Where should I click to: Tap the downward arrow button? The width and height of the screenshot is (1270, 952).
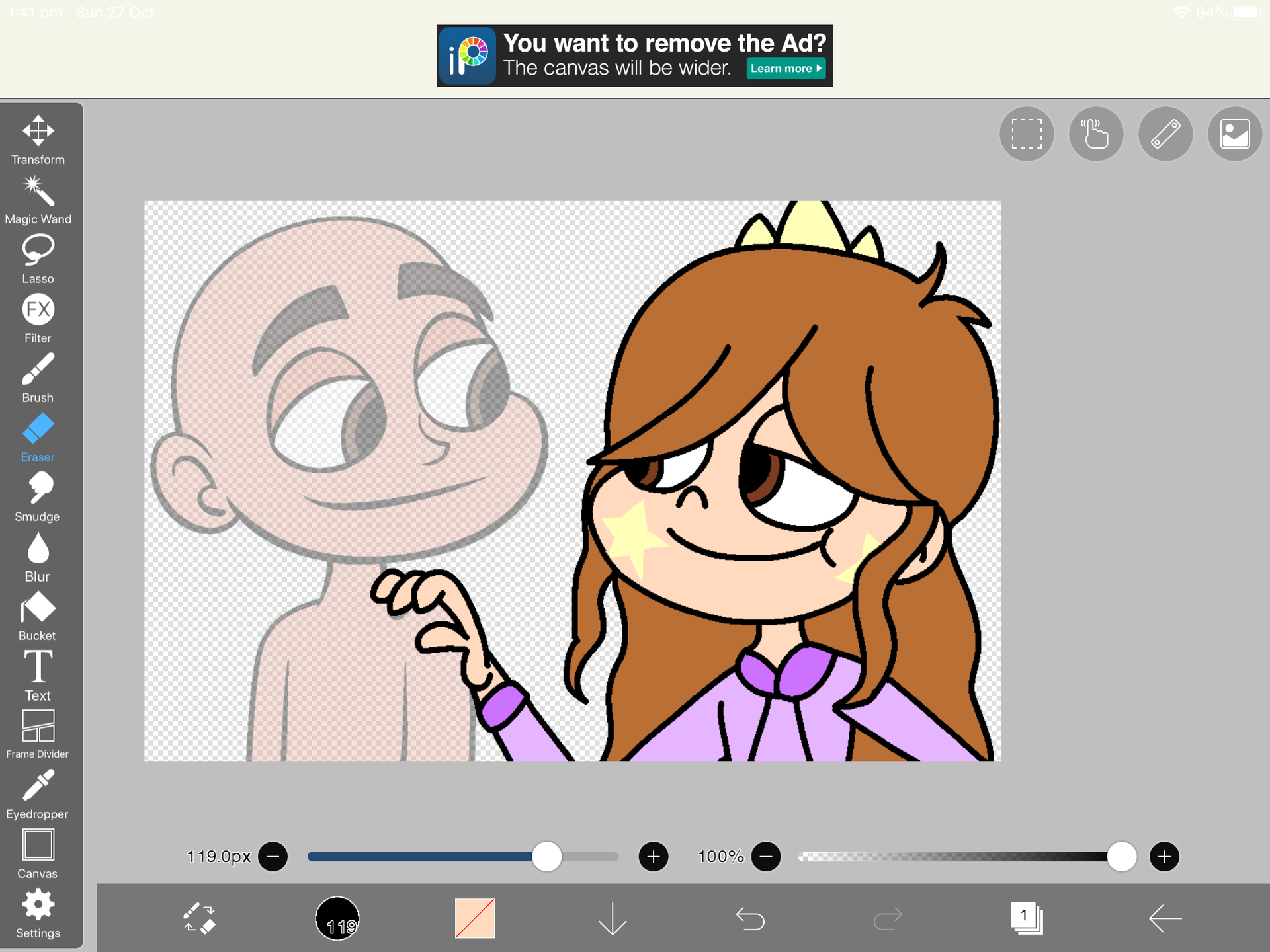coord(613,918)
